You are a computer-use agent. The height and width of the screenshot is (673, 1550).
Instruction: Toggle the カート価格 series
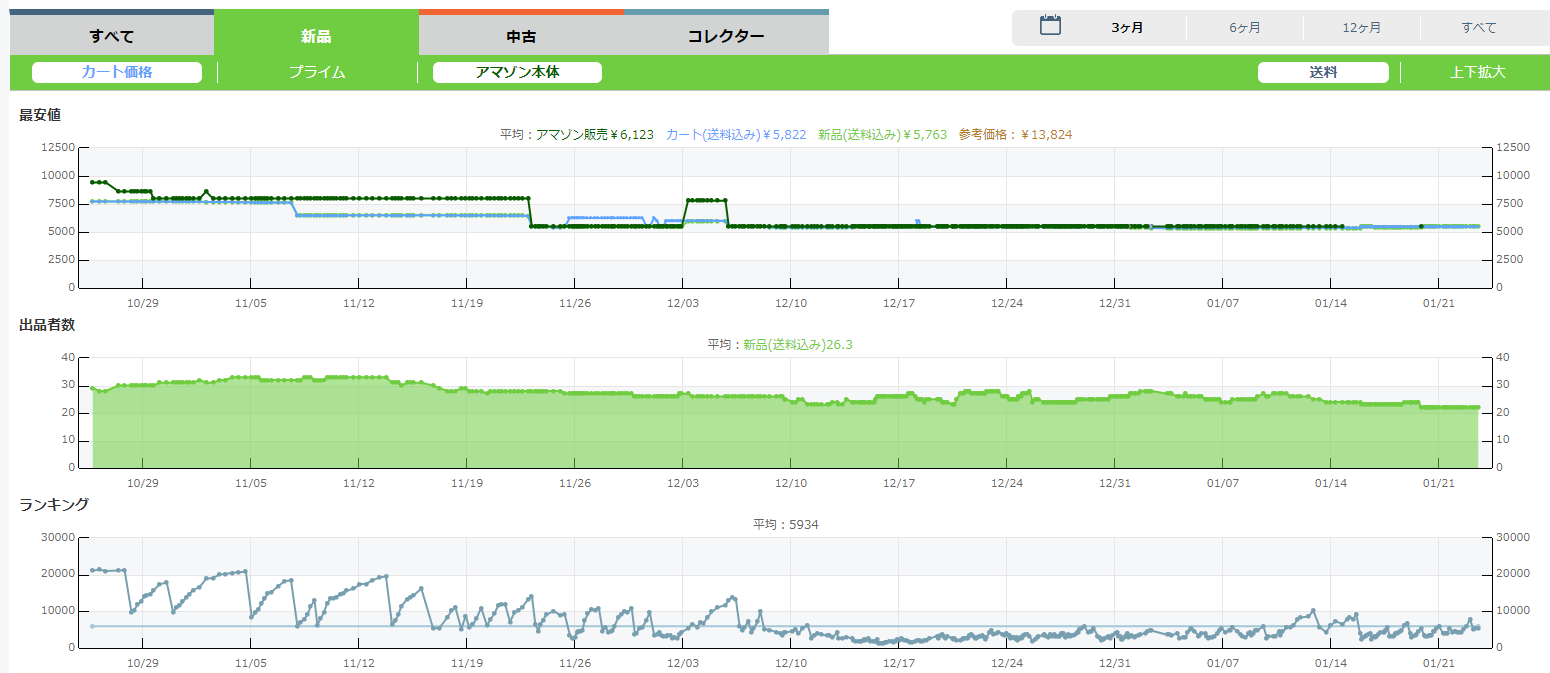[x=117, y=72]
